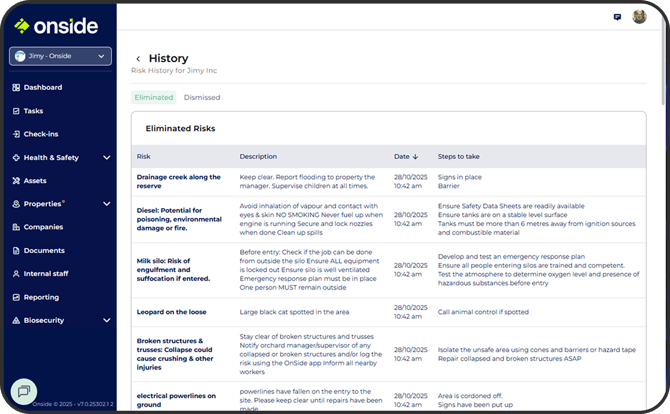Open the user profile avatar

(x=639, y=17)
